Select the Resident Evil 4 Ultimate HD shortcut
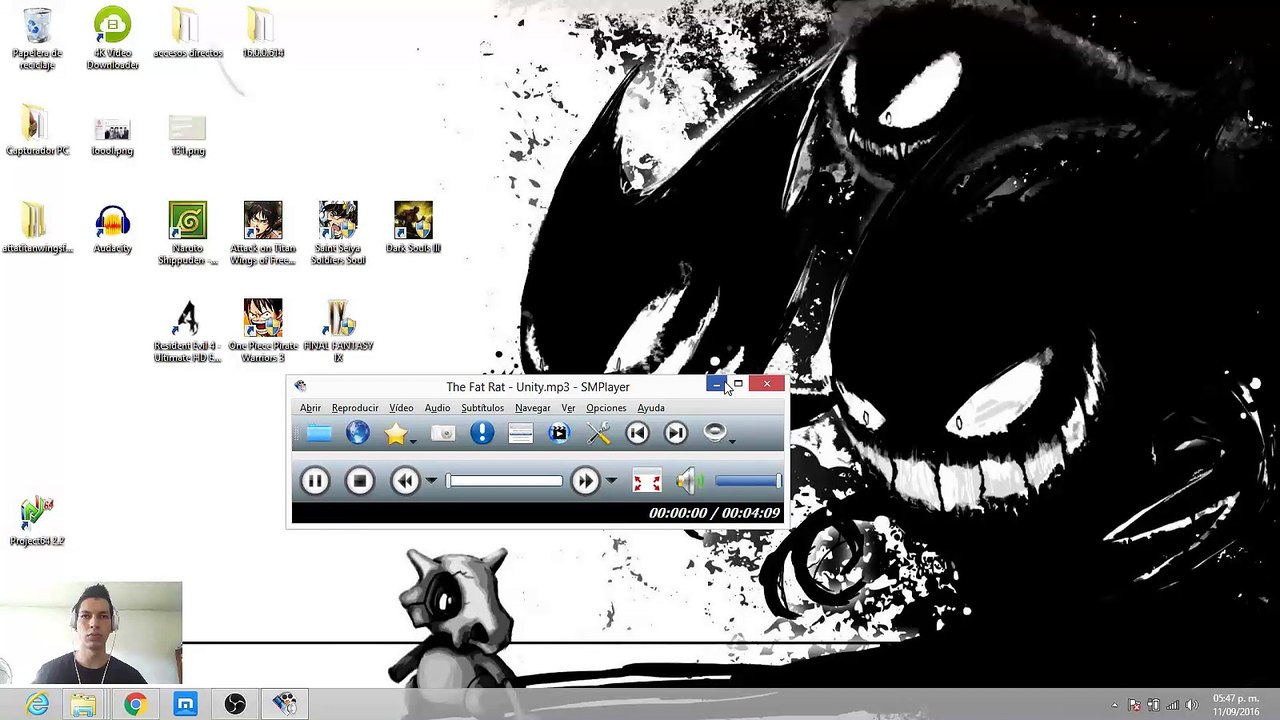Screen dimensions: 1280x720 coord(187,332)
